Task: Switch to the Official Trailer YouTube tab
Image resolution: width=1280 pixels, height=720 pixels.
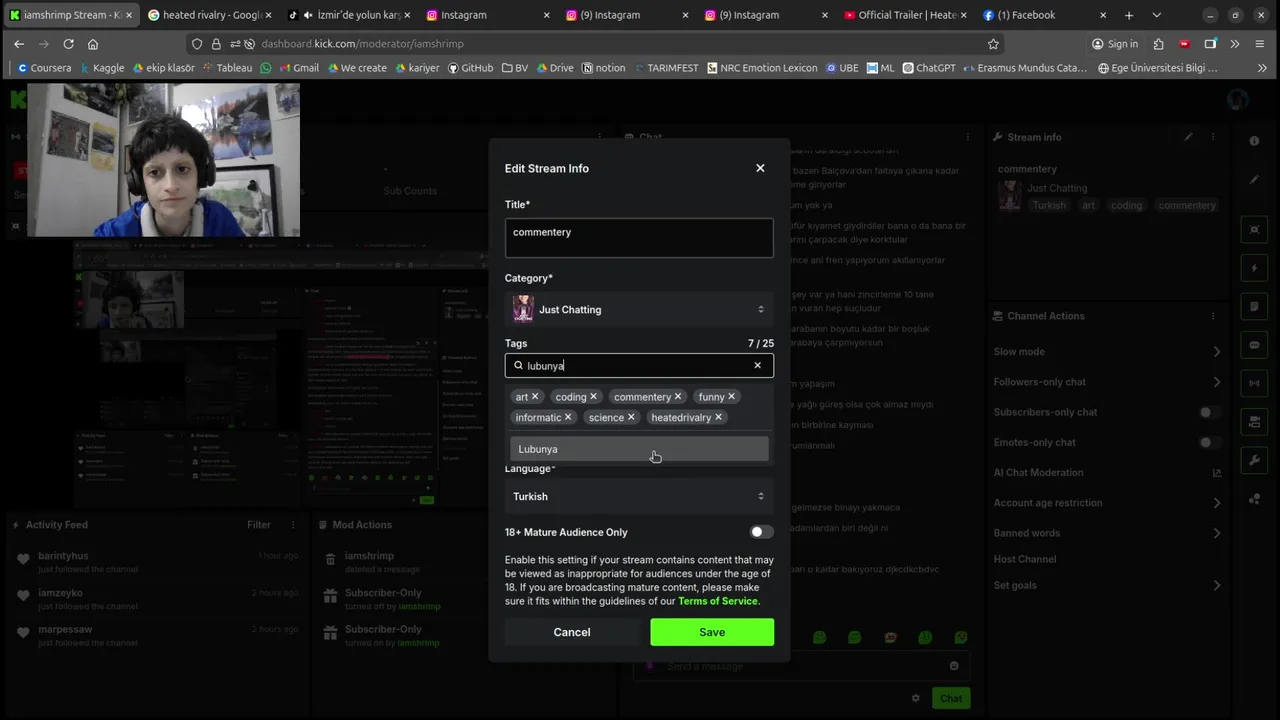Action: 904,15
